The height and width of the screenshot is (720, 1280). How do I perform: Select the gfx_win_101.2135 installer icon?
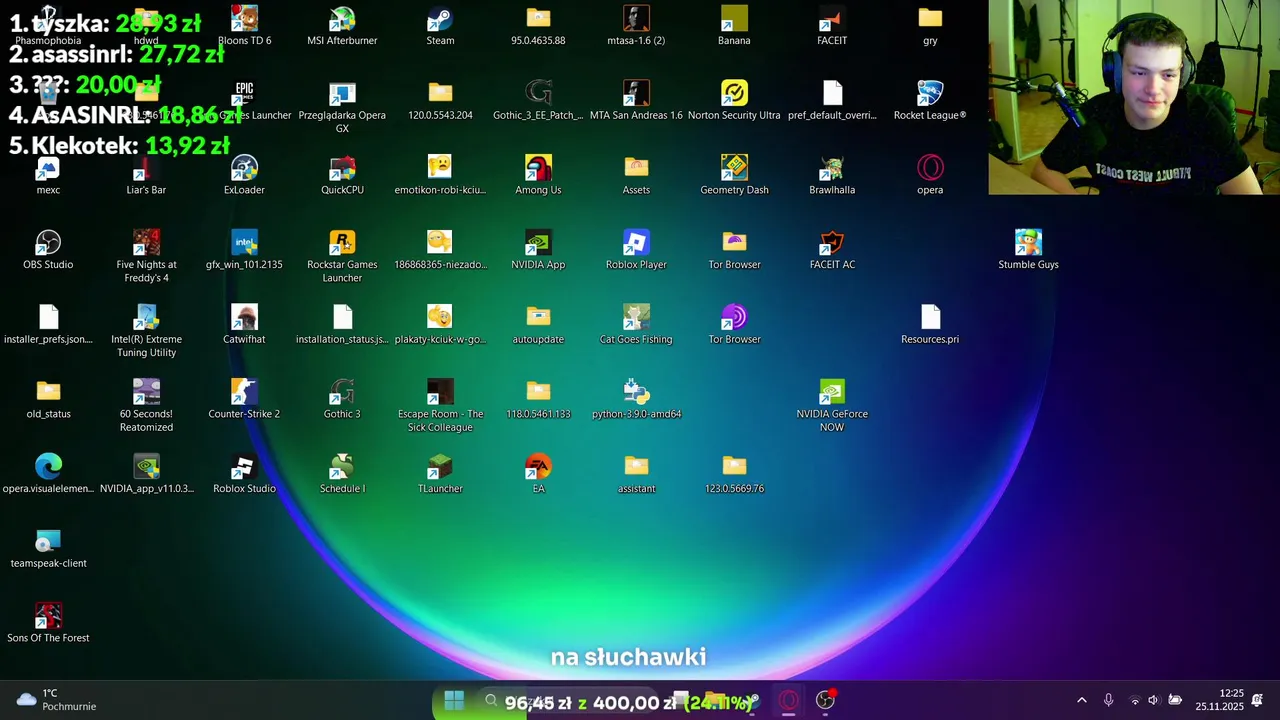[244, 250]
